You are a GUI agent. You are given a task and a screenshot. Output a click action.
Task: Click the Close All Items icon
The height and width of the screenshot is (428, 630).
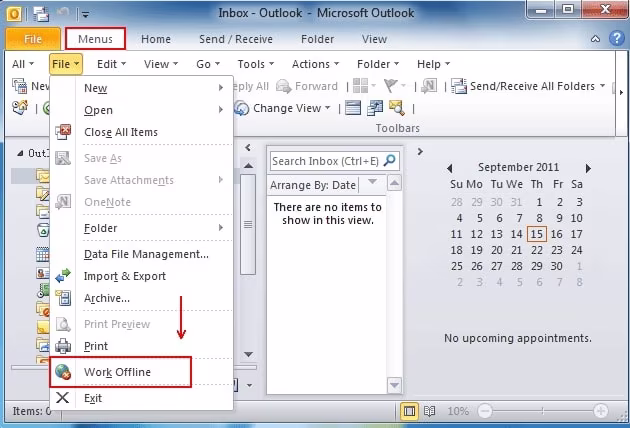tap(63, 132)
